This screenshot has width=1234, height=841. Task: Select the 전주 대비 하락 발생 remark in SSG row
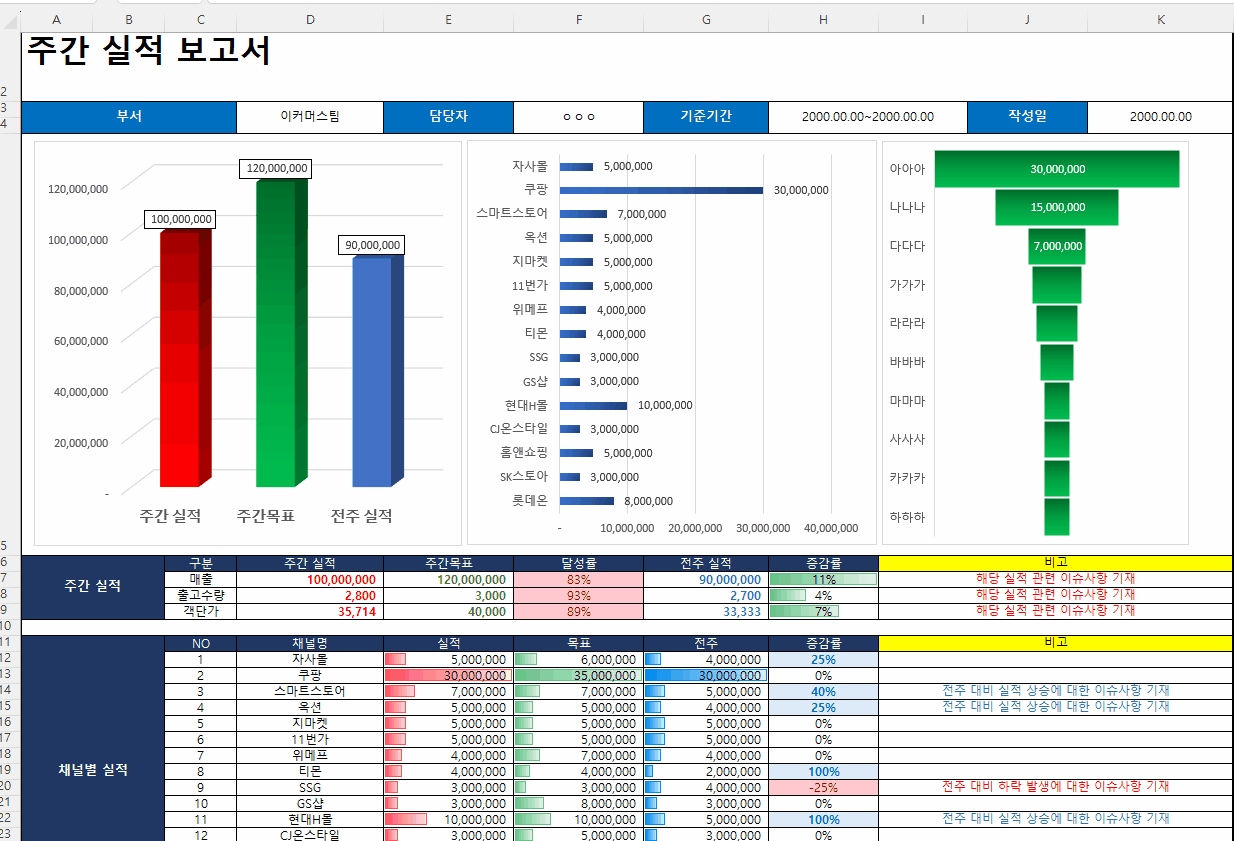point(1055,787)
